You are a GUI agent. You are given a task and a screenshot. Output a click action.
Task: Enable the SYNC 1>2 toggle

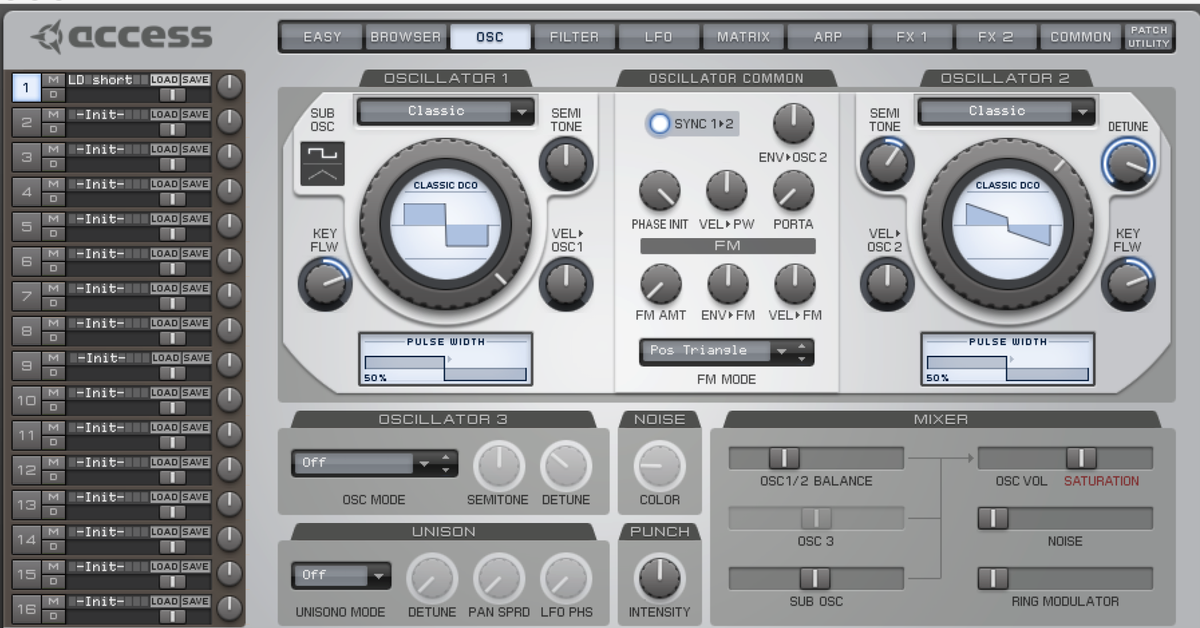[x=659, y=124]
